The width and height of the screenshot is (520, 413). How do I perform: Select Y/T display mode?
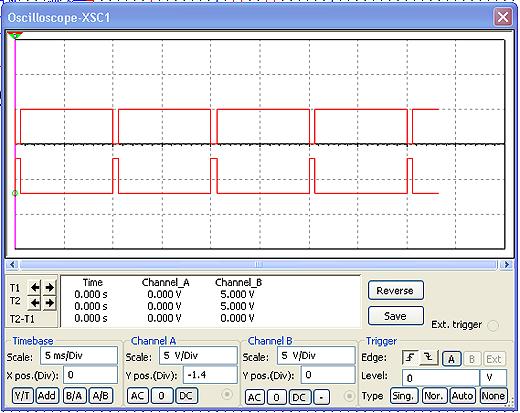pyautogui.click(x=22, y=396)
